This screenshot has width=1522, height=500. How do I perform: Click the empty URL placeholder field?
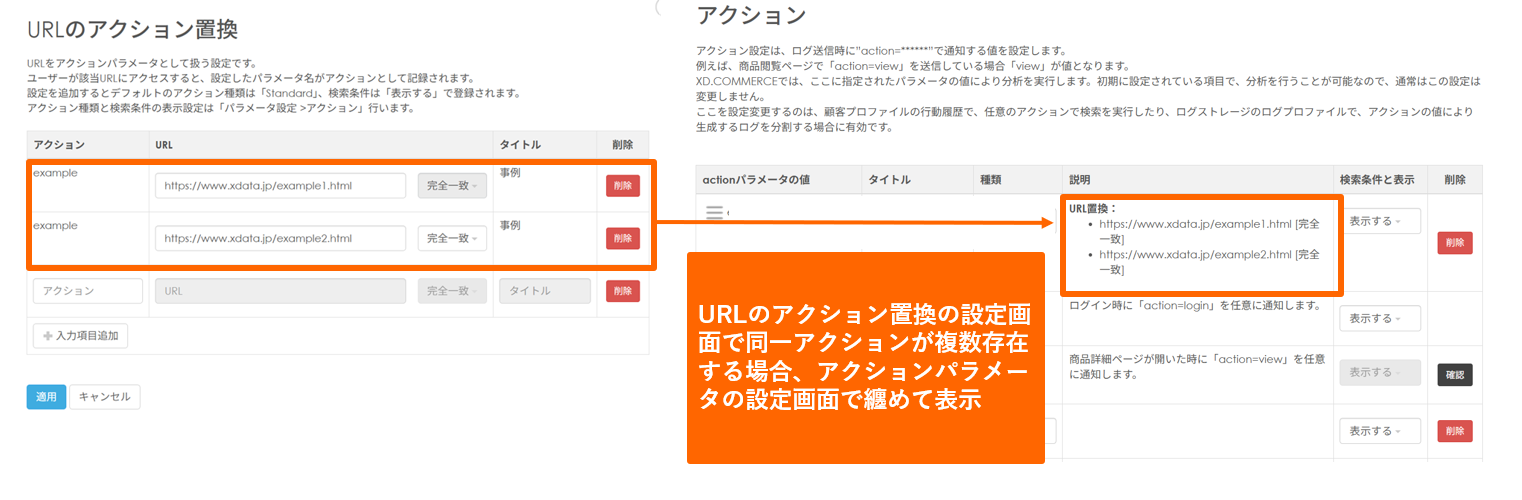pos(280,291)
